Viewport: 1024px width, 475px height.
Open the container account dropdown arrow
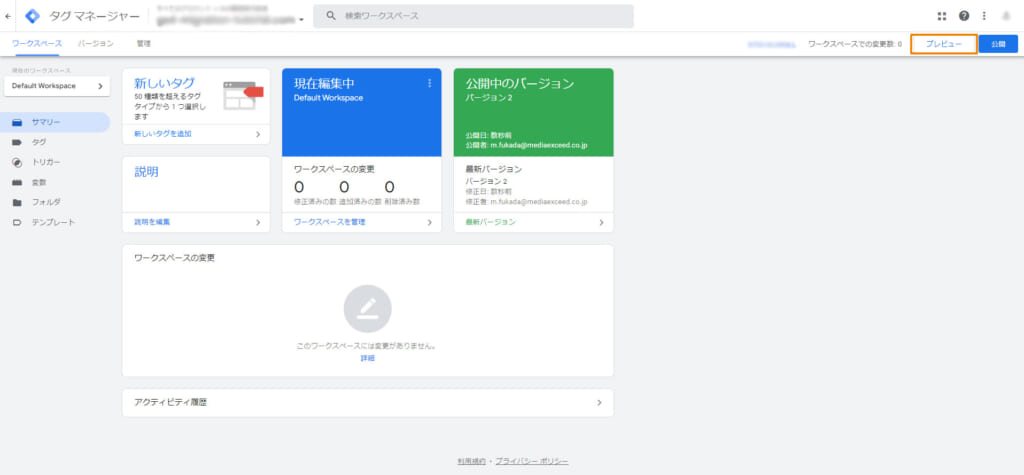(302, 20)
